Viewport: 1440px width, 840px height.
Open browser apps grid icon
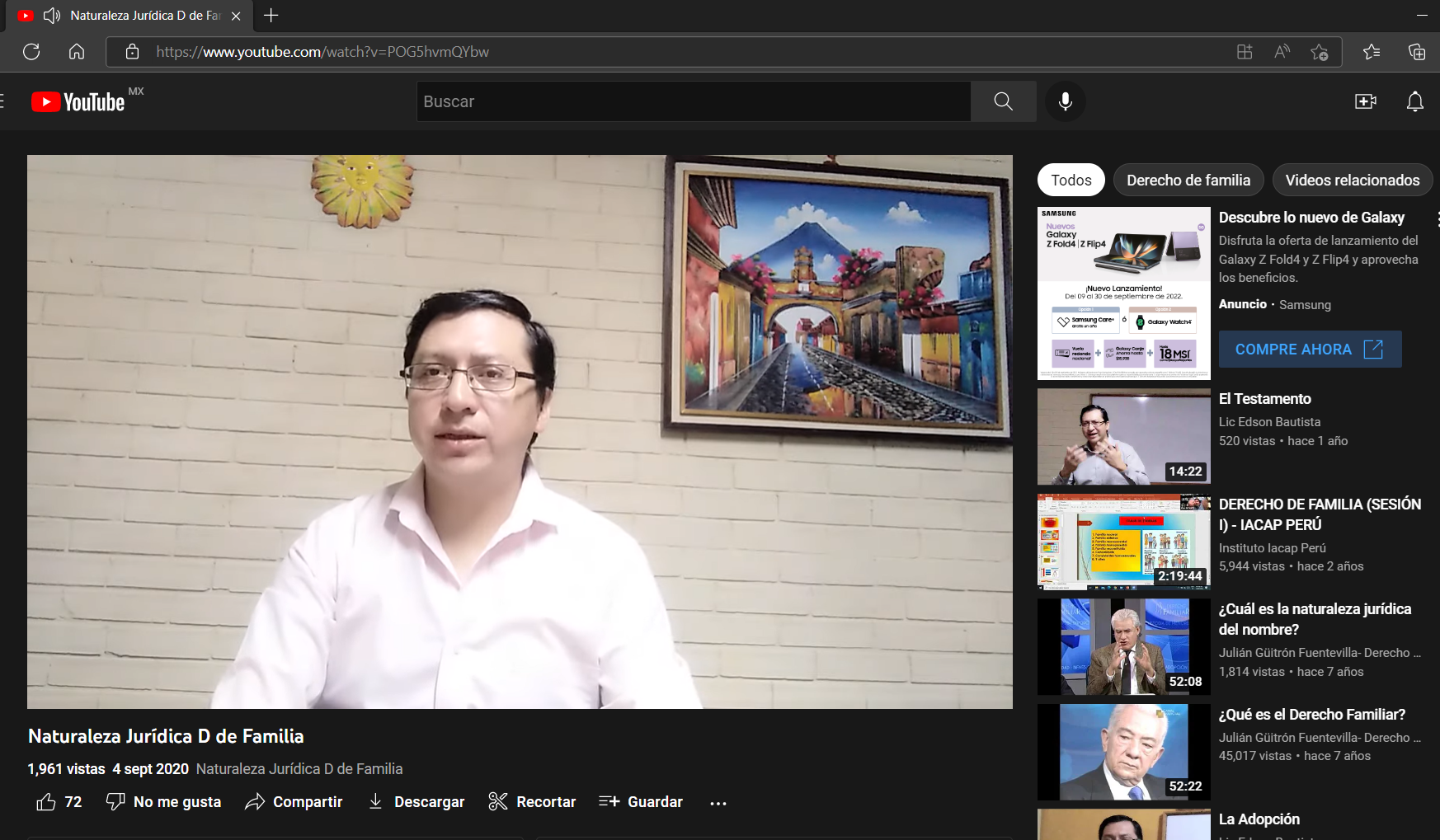[1245, 52]
